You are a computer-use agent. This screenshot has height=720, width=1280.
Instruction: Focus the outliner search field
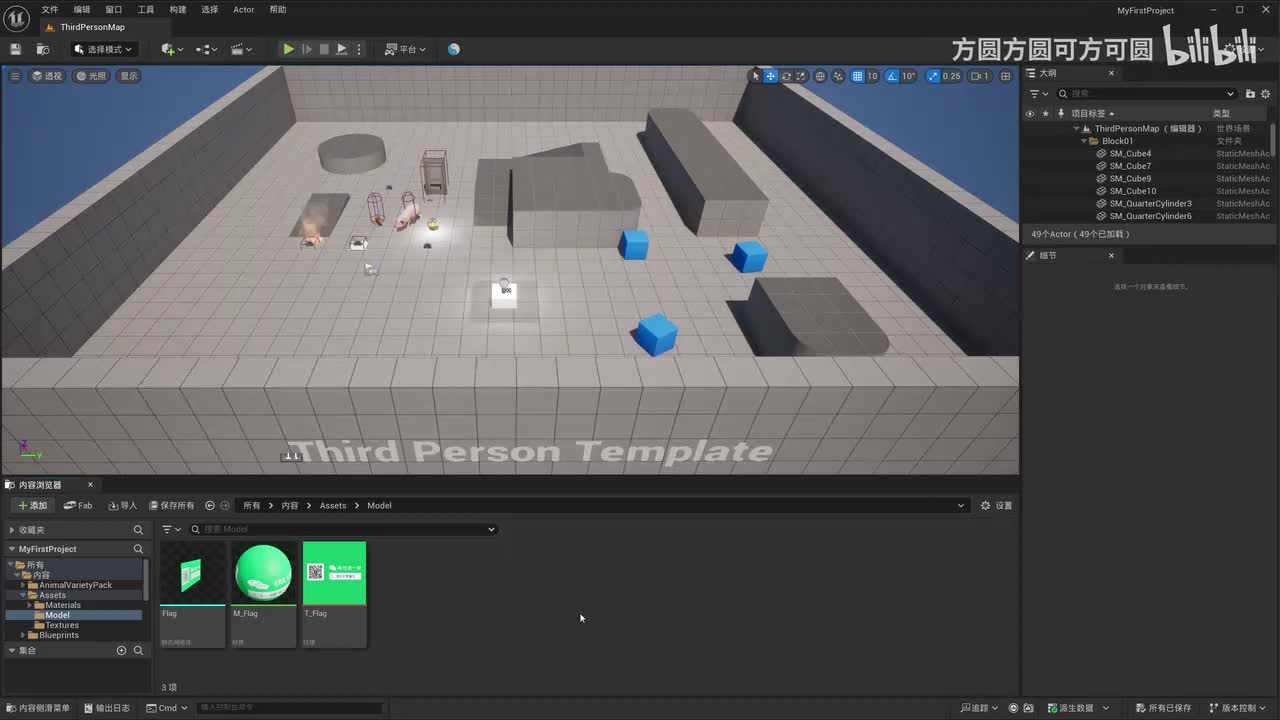click(1147, 94)
